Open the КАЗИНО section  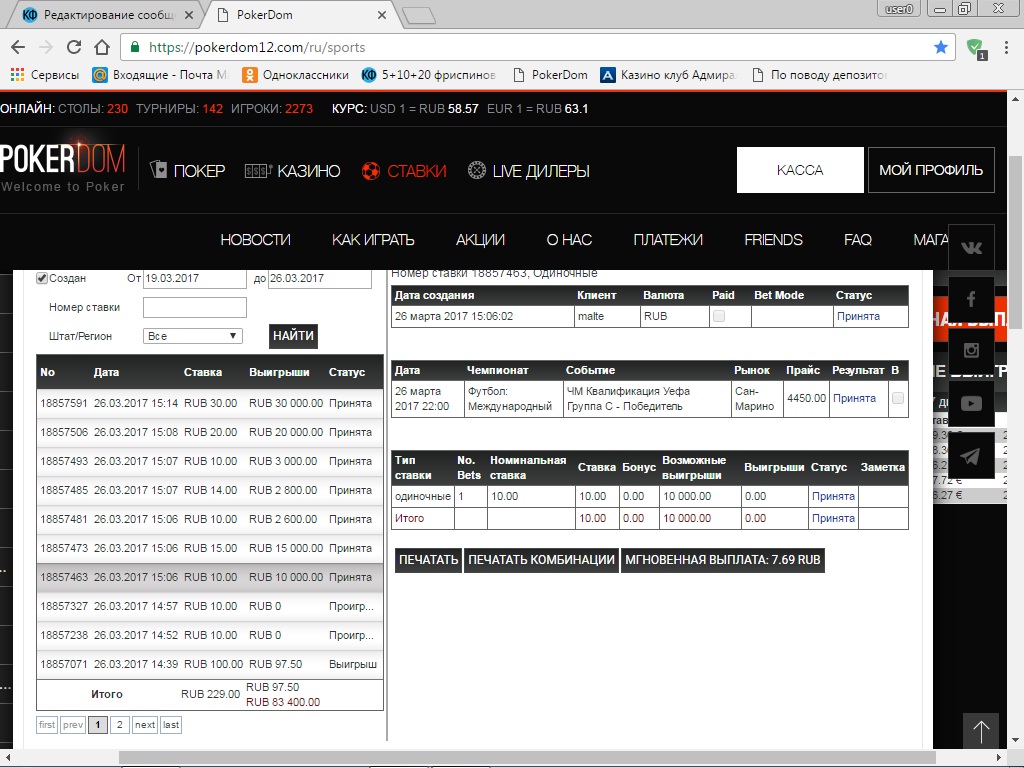point(293,171)
